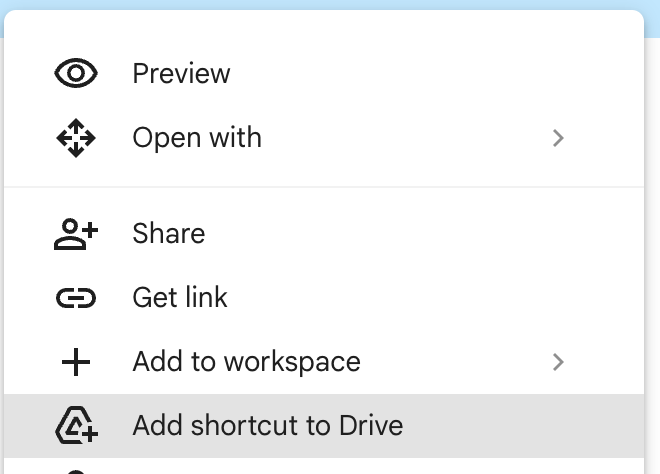Click the person-plus Share icon
The height and width of the screenshot is (474, 660).
[76, 234]
